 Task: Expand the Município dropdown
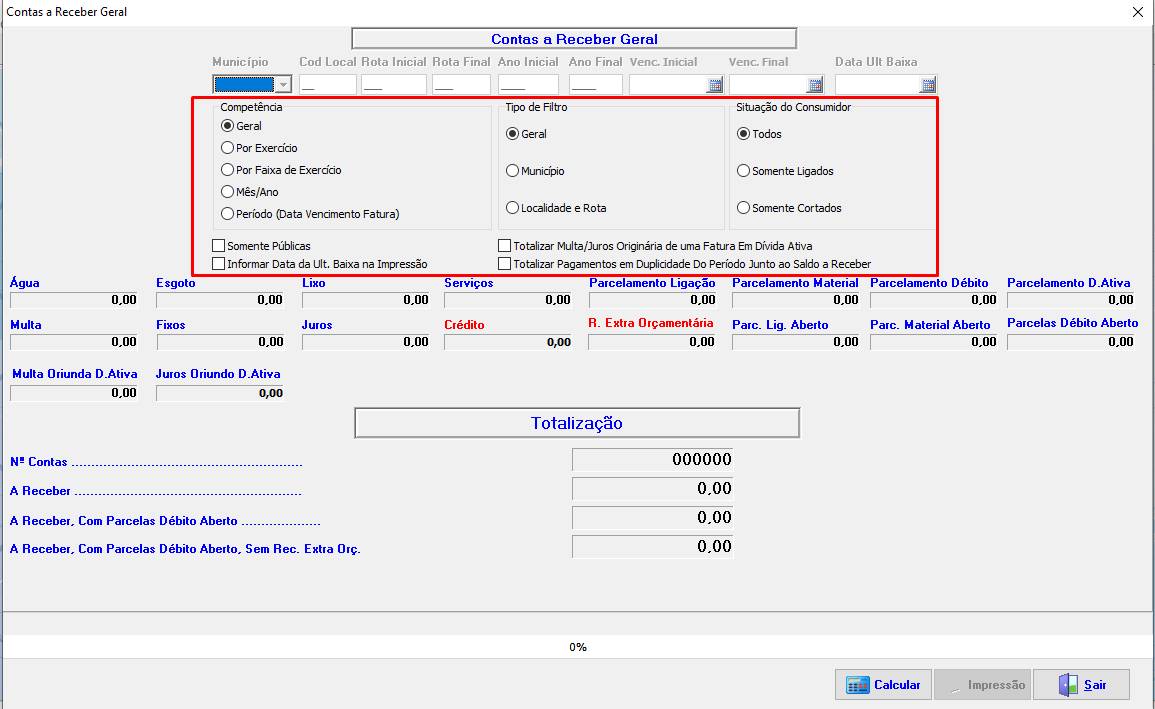tap(283, 85)
